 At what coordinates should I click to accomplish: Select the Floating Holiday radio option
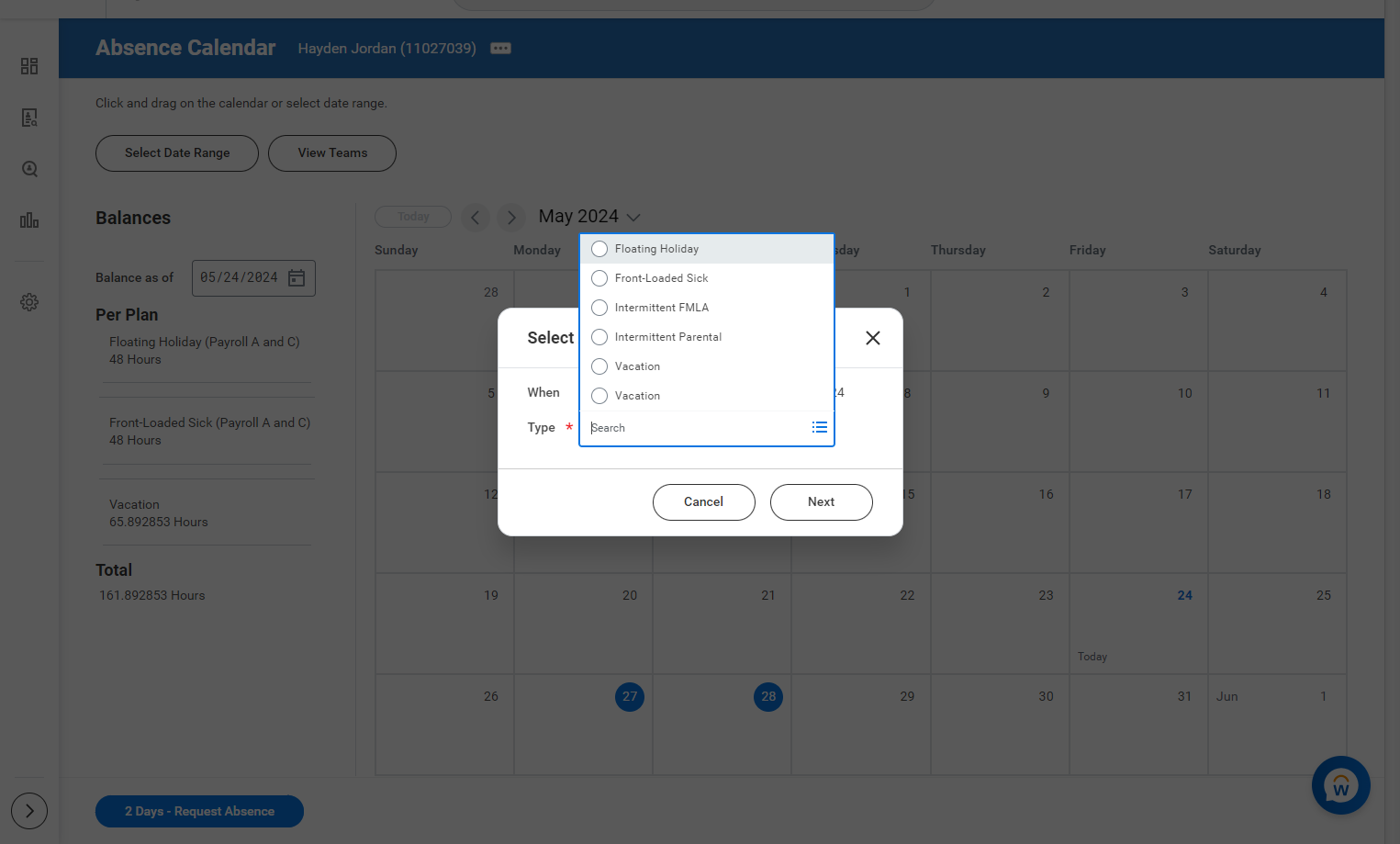pyautogui.click(x=599, y=249)
